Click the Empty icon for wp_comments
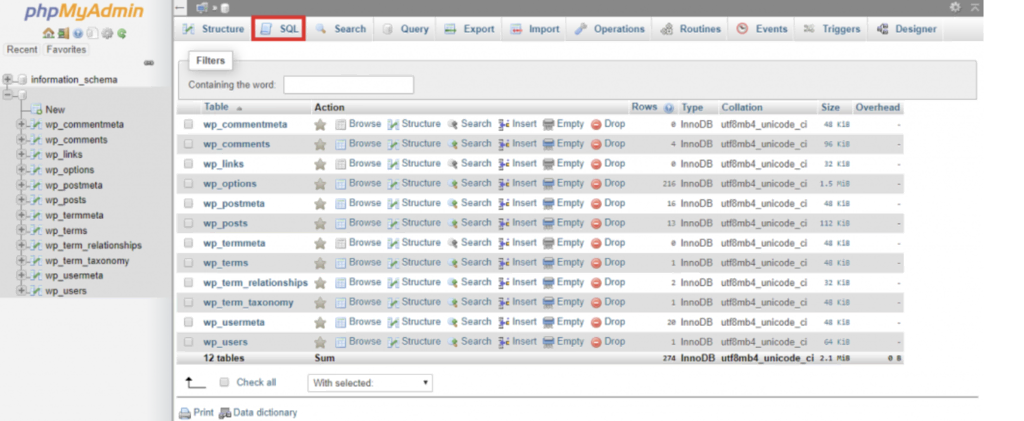This screenshot has height=421, width=1024. click(x=549, y=144)
